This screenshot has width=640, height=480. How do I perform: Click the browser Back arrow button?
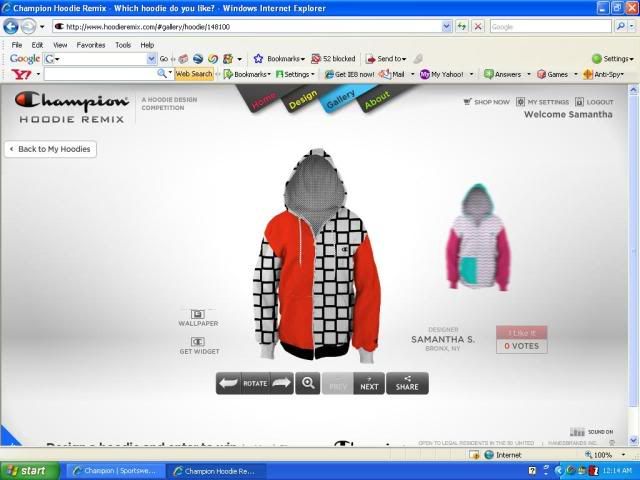(11, 27)
